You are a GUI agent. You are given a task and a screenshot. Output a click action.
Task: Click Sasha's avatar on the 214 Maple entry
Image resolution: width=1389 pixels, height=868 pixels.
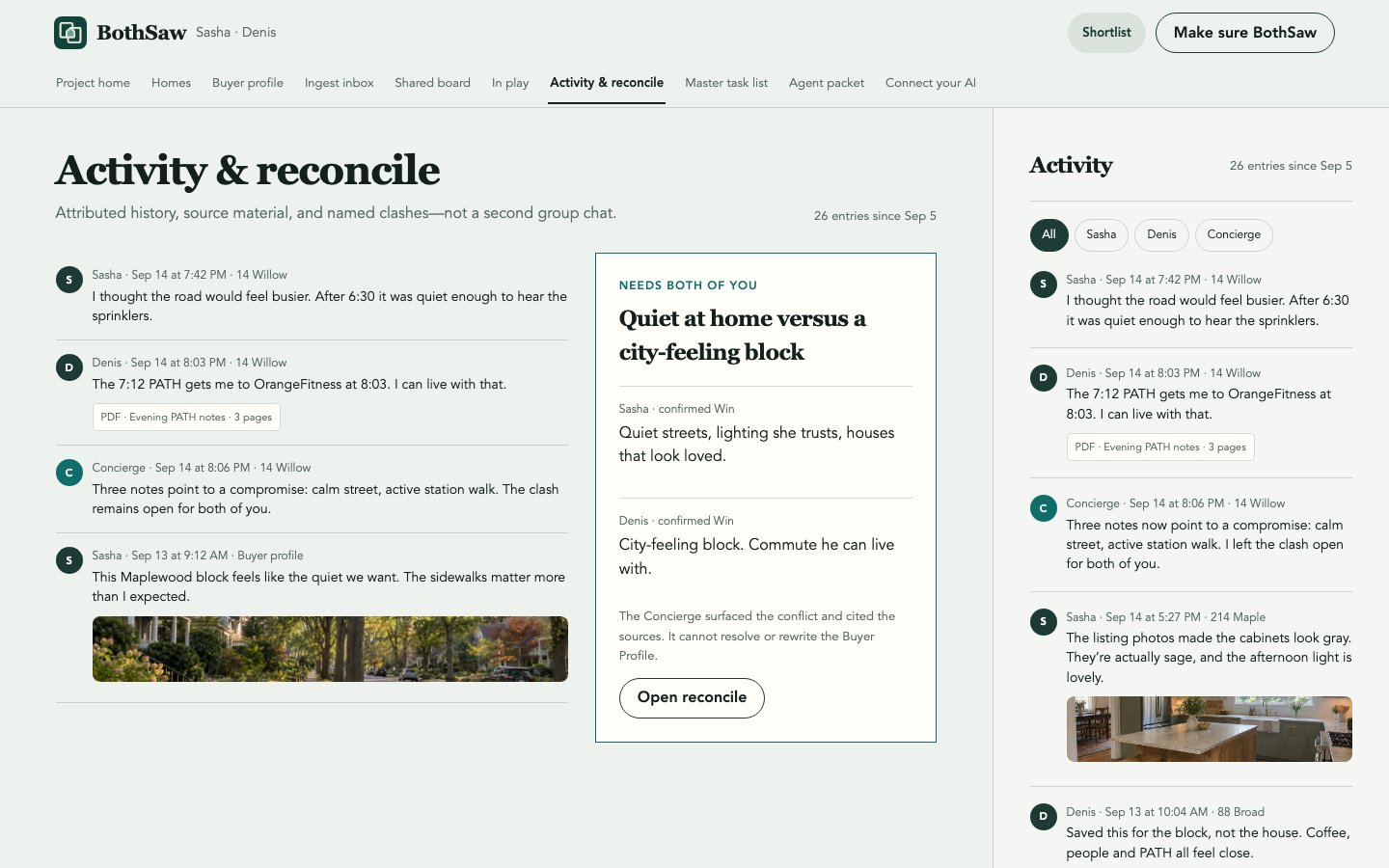point(1044,623)
